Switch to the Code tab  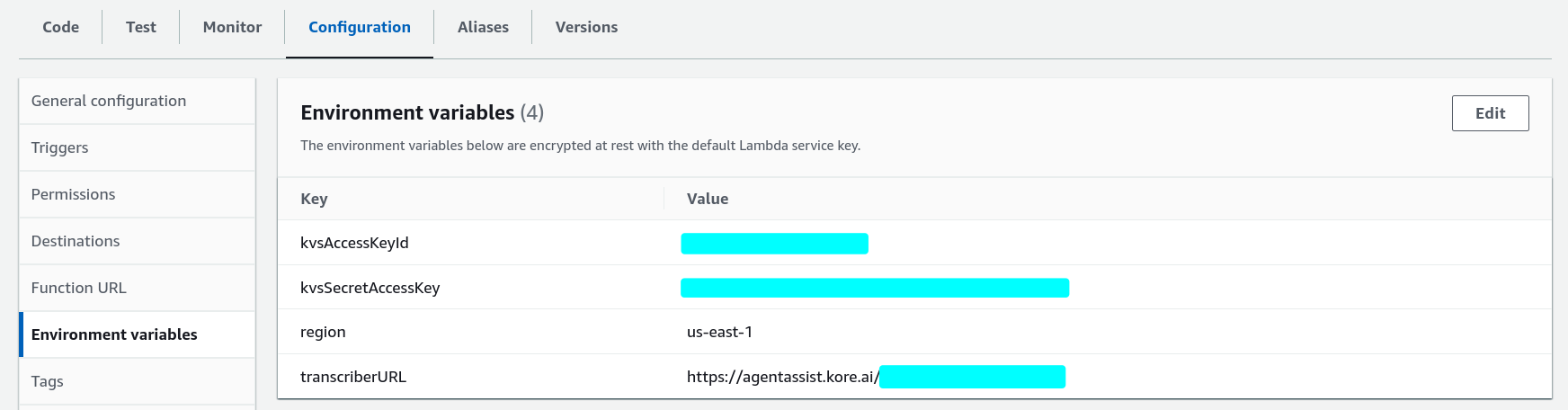[61, 27]
